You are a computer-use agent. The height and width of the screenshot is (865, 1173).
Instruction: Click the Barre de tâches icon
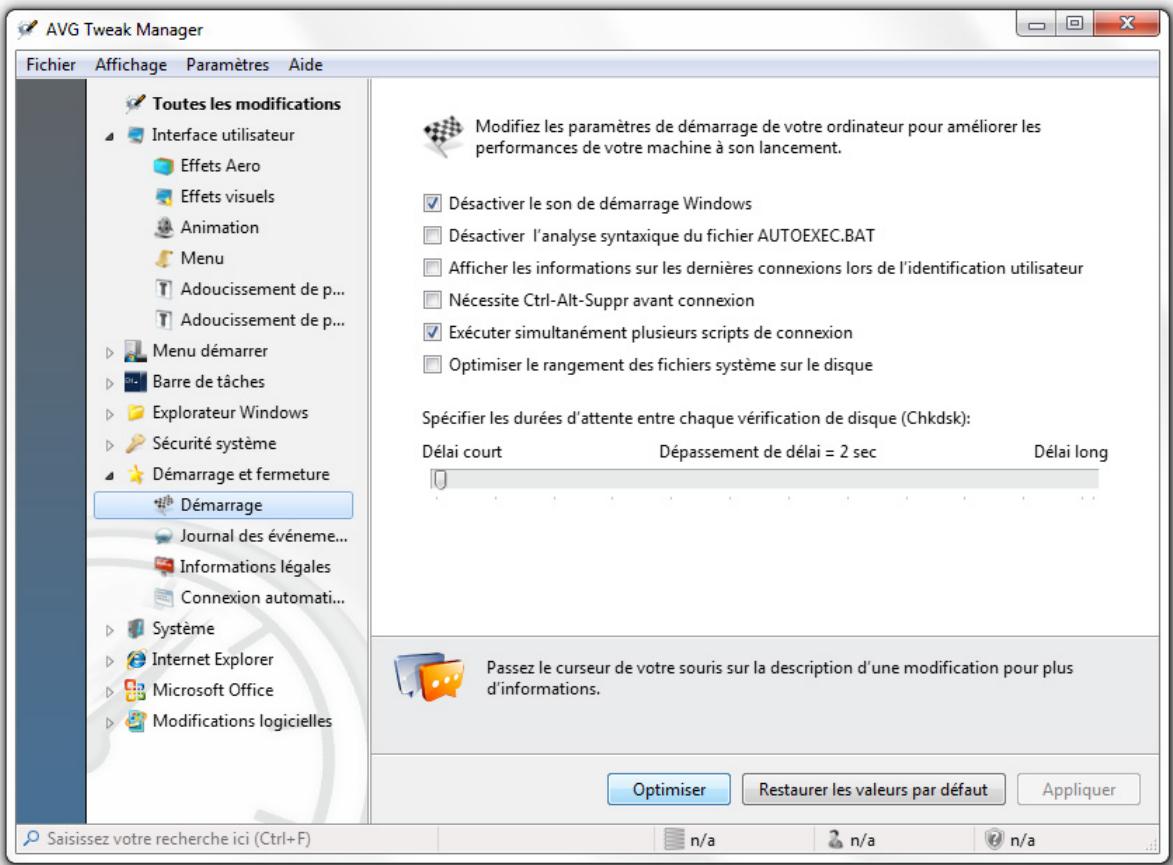[135, 382]
